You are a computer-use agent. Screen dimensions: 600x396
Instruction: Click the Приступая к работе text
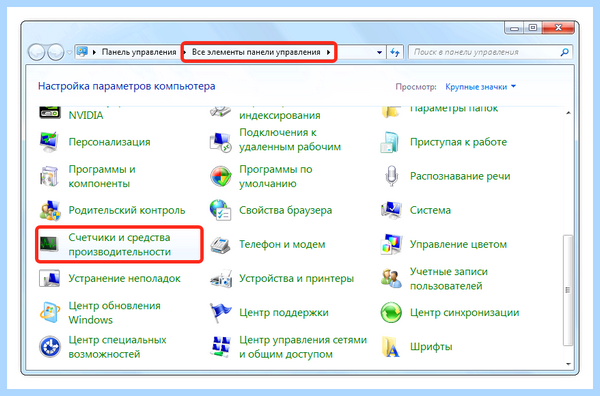click(x=458, y=142)
